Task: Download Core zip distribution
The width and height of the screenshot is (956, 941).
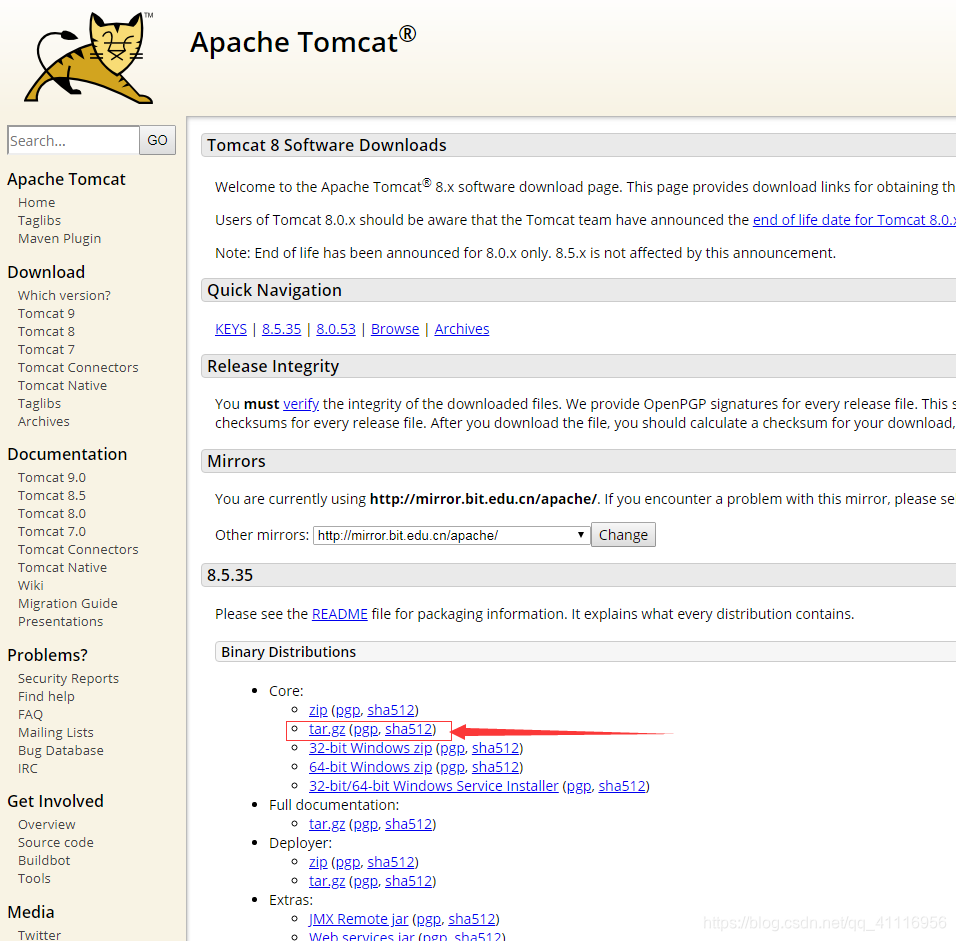Action: pos(318,710)
